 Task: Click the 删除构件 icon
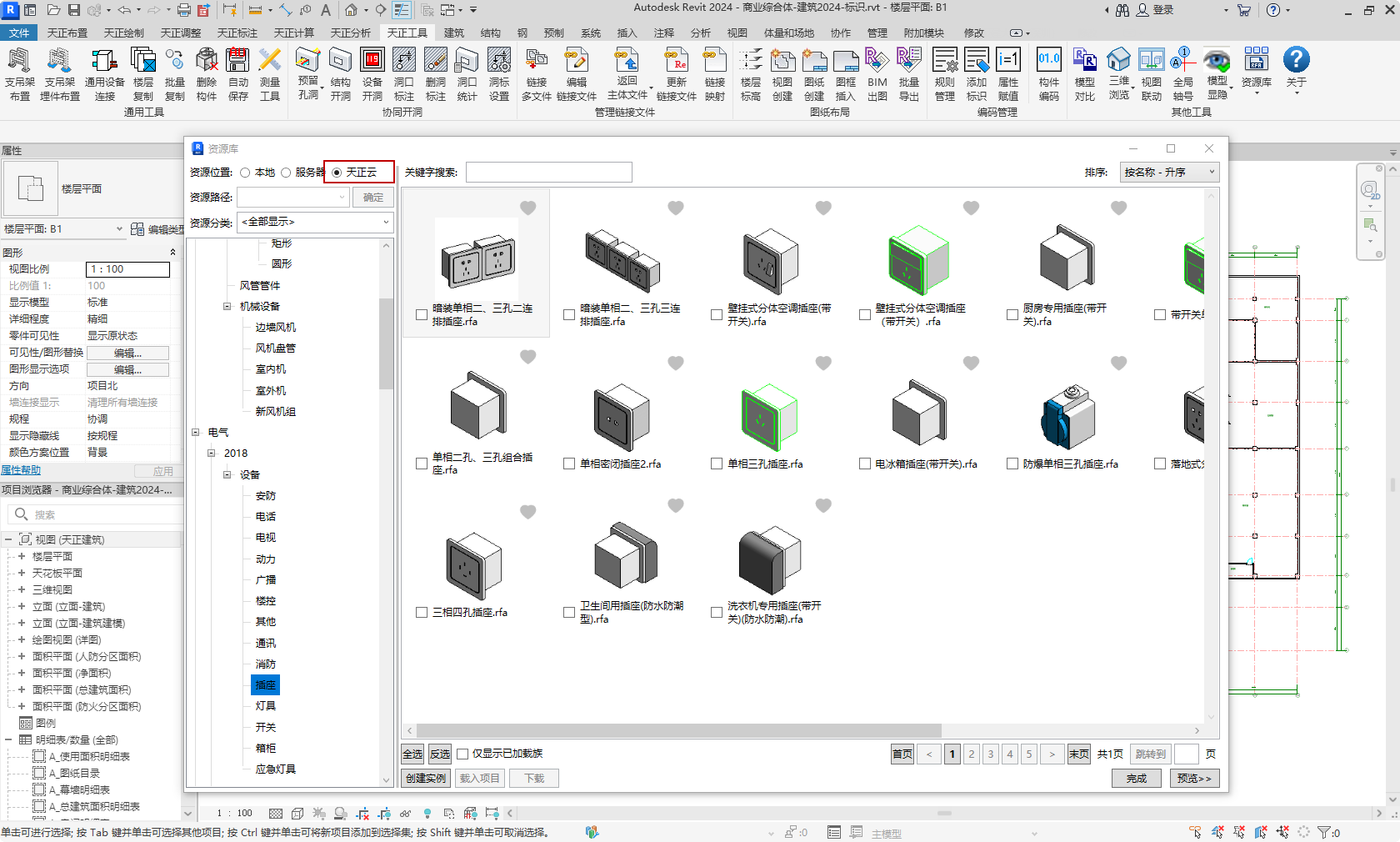point(207,74)
